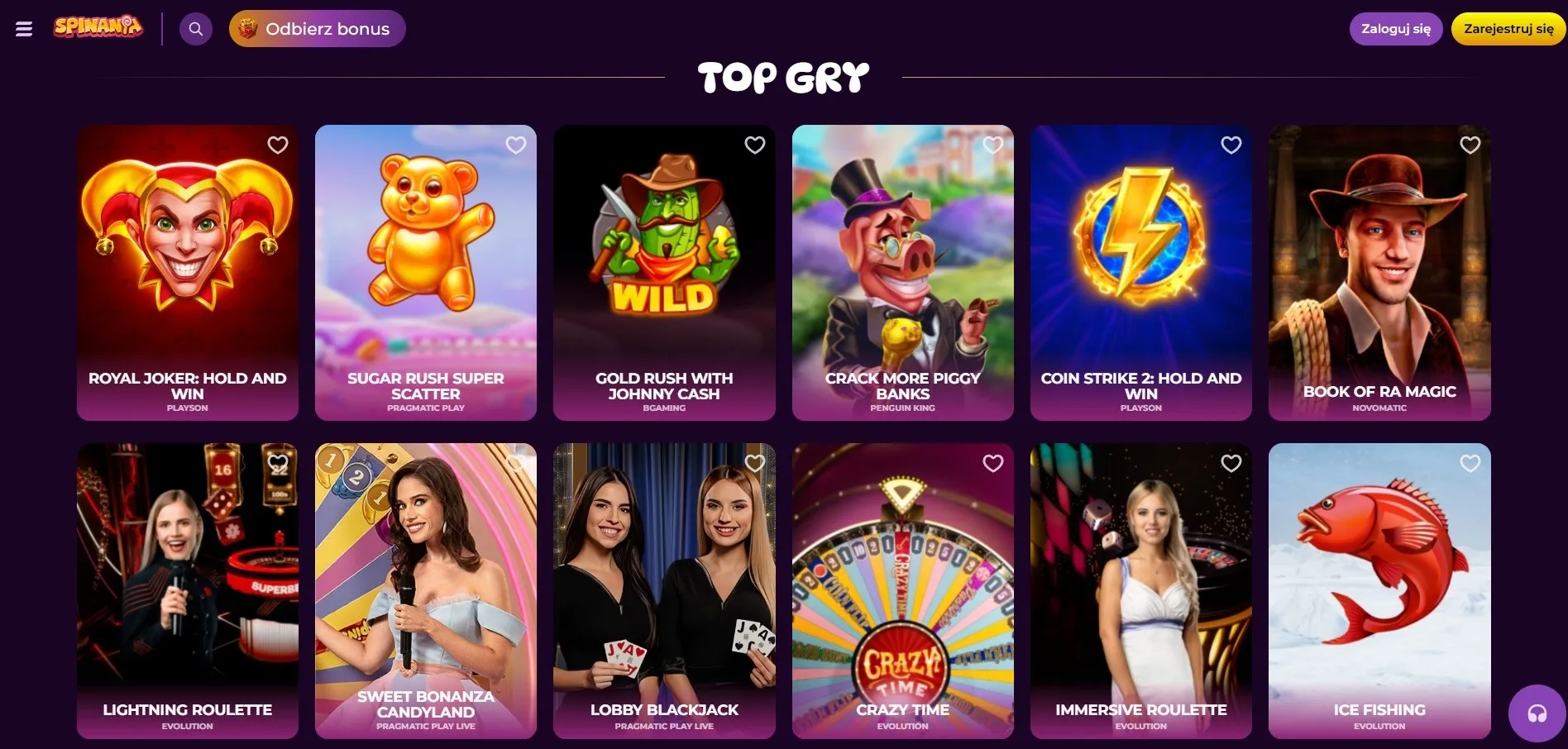The width and height of the screenshot is (1568, 749).
Task: Favorite Royal Joker: Hold and Win with its heart
Action: point(278,146)
